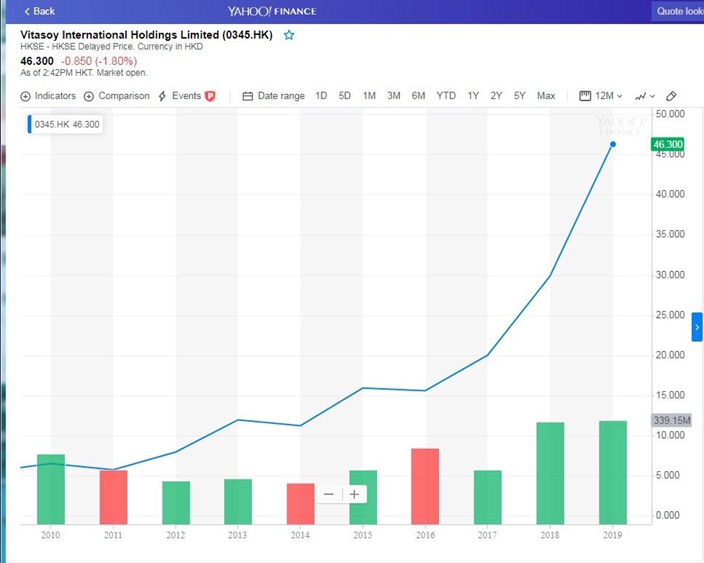
Task: Star Vitasoy to add to watchlist
Action: click(x=289, y=35)
